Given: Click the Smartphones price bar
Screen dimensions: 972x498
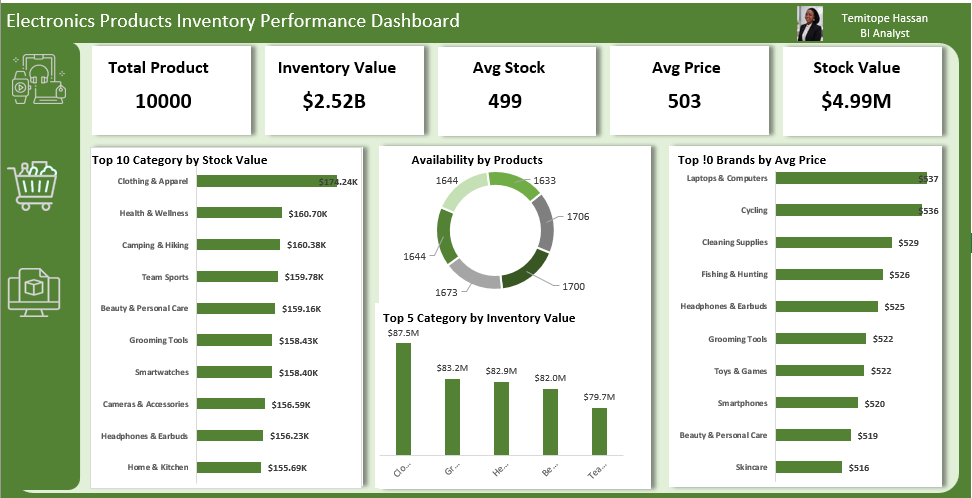Looking at the screenshot, I should pos(817,402).
